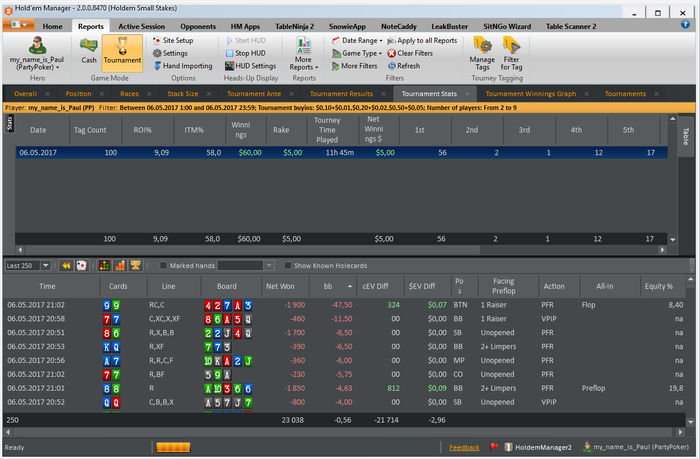Click the stats table scroll down arrow
Screen dimensions: 700x459
672,239
